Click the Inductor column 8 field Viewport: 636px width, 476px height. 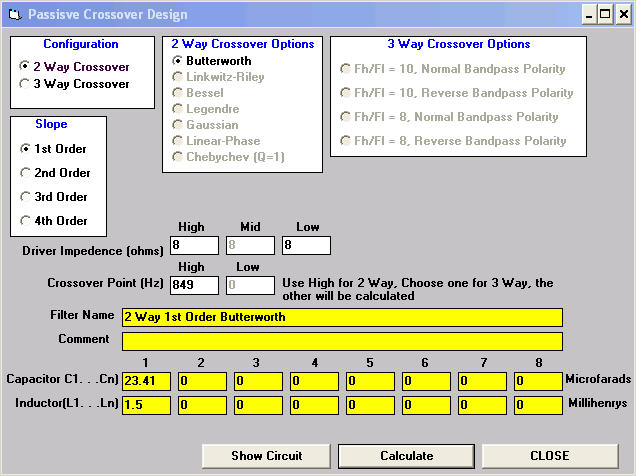(538, 405)
